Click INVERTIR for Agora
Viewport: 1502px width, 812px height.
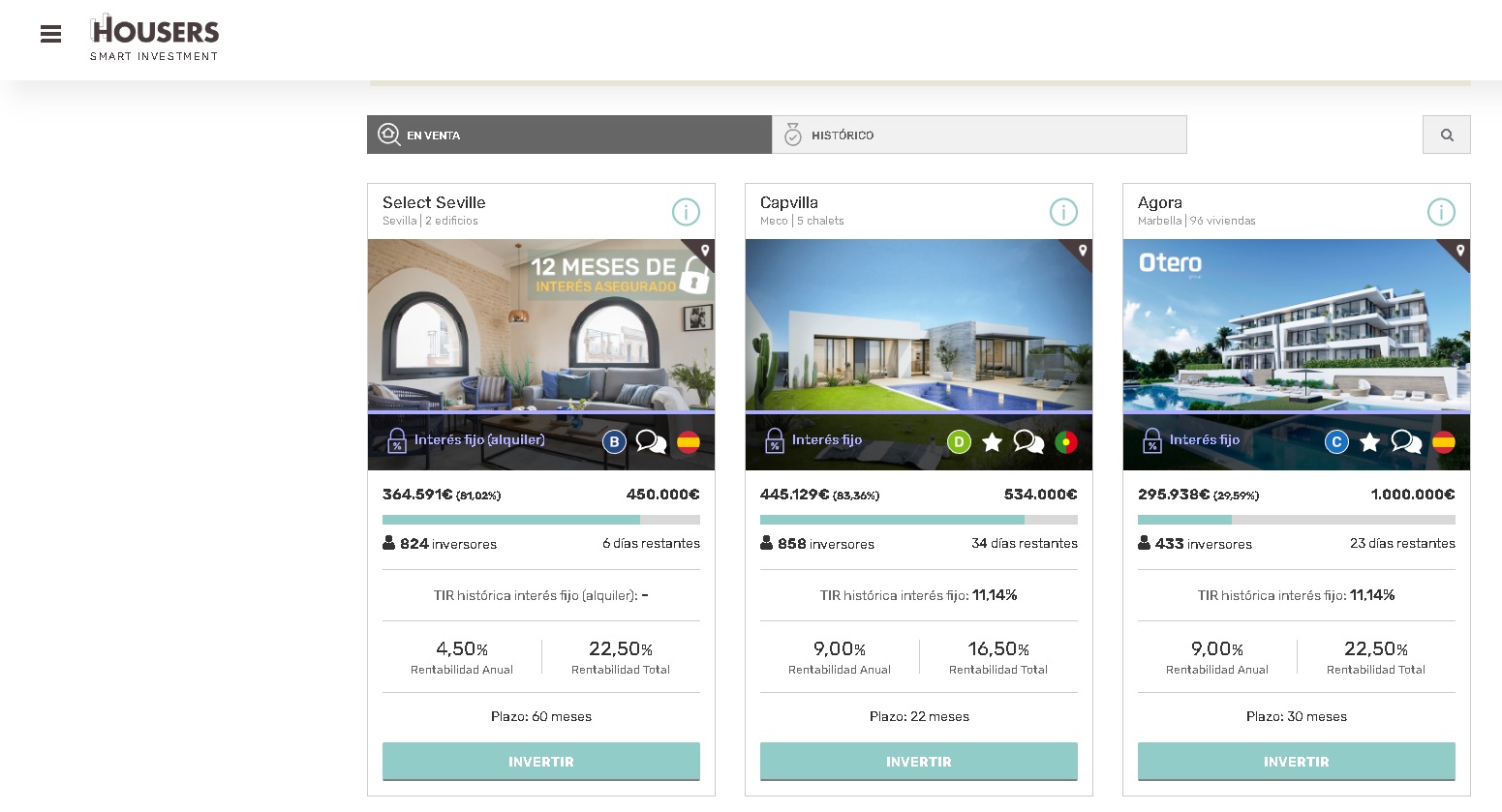(x=1297, y=762)
